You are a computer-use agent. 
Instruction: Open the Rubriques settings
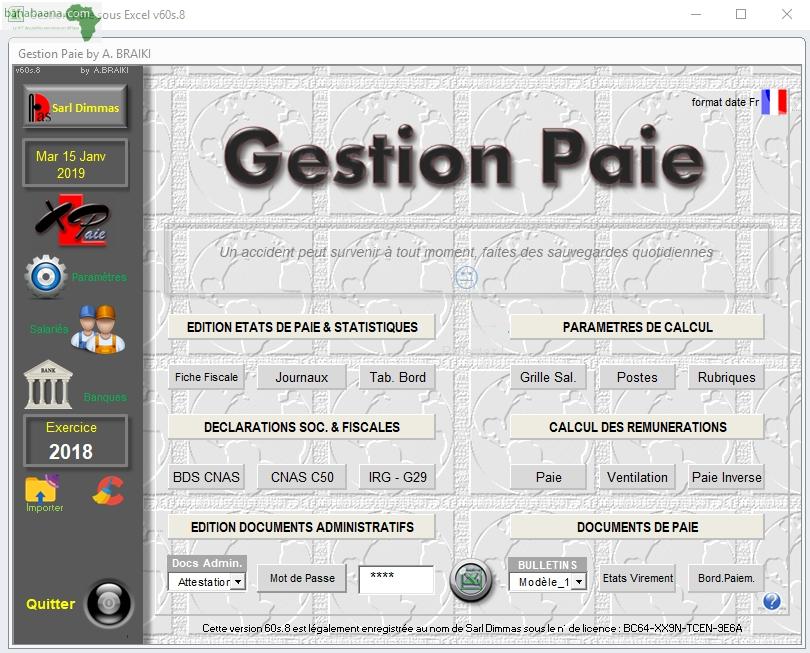click(x=726, y=377)
